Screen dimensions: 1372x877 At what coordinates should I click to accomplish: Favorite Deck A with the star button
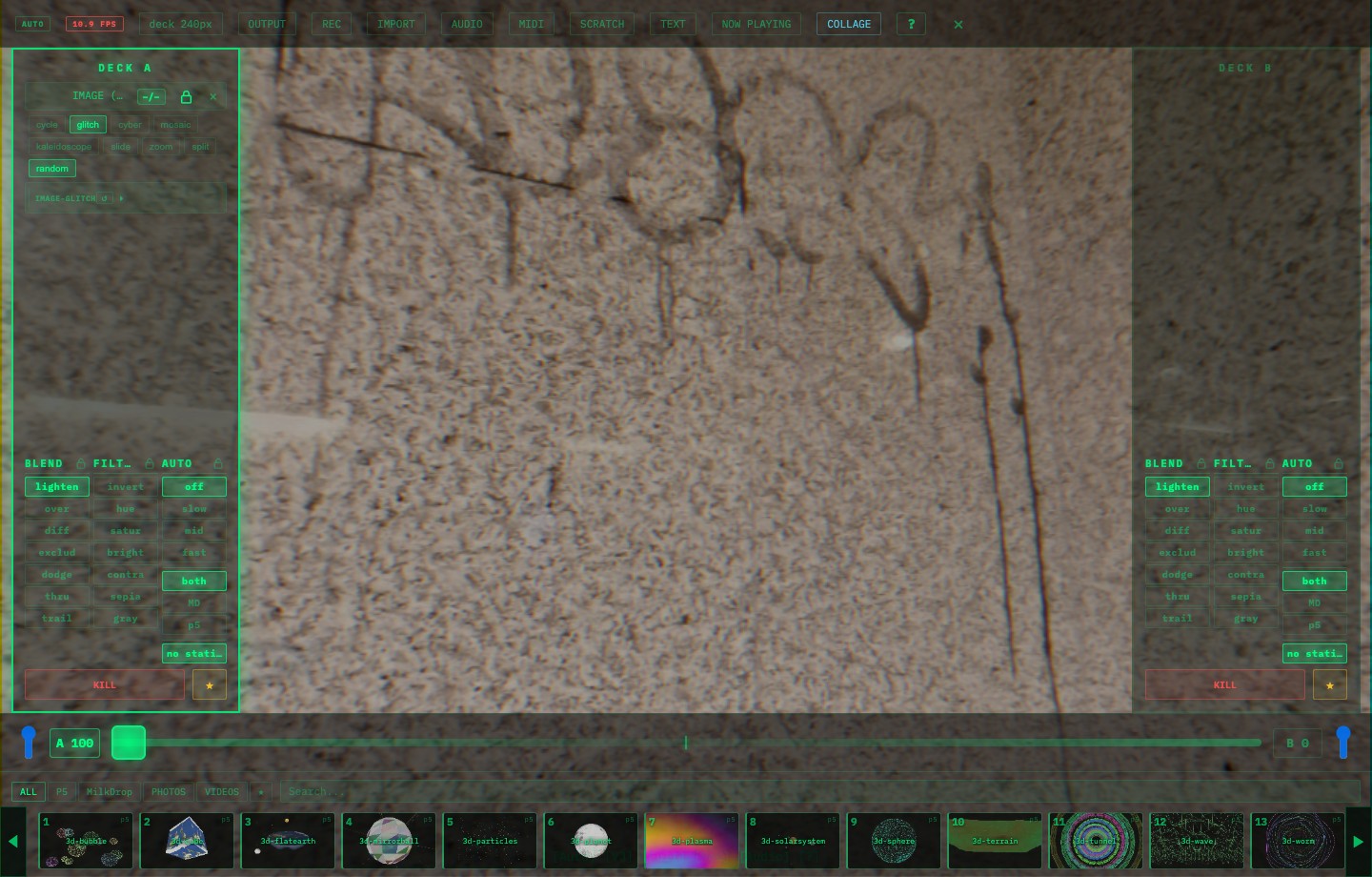click(x=210, y=684)
